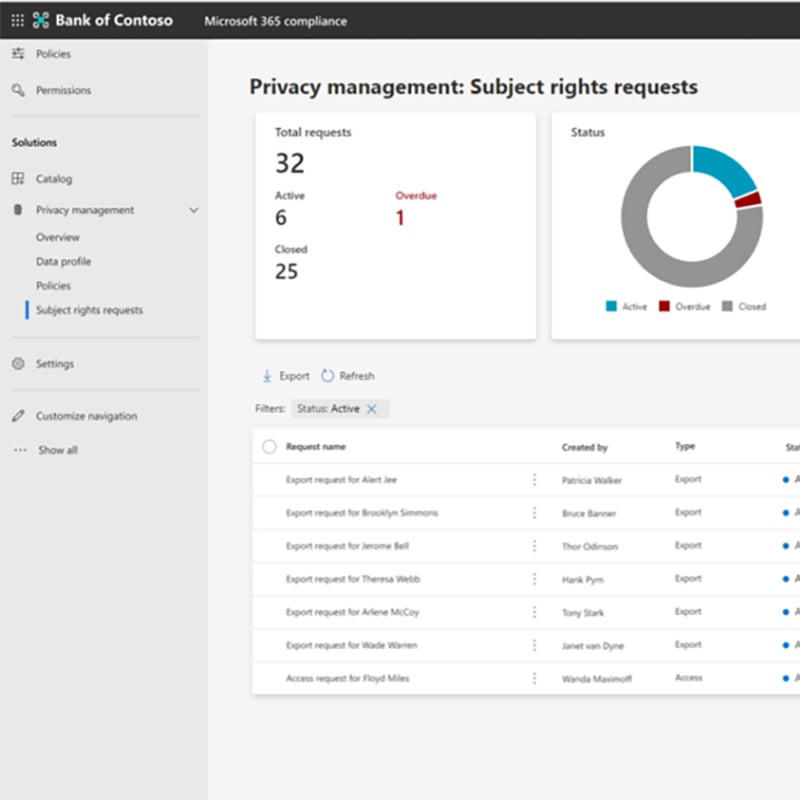800x800 pixels.
Task: Switch to the Data profile page
Action: click(62, 261)
